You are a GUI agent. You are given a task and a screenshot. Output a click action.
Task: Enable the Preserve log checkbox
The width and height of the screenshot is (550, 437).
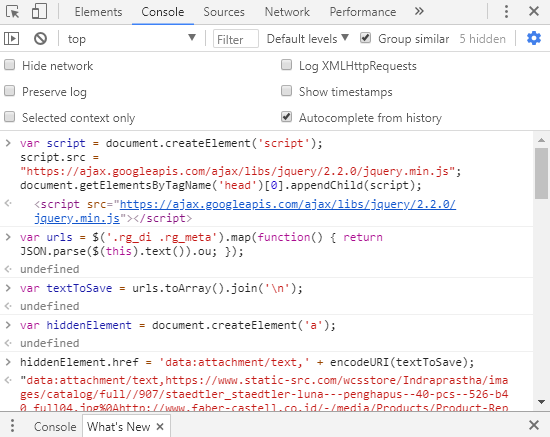(x=9, y=91)
